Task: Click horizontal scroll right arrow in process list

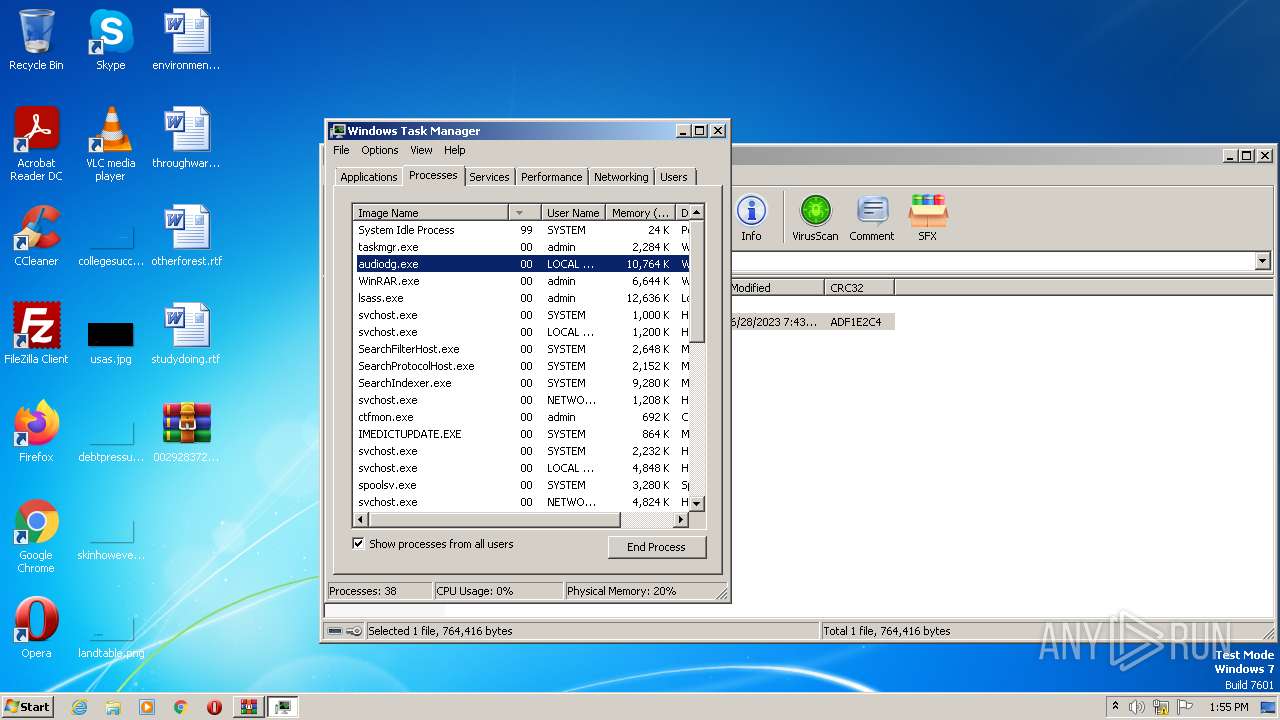Action: (x=681, y=520)
